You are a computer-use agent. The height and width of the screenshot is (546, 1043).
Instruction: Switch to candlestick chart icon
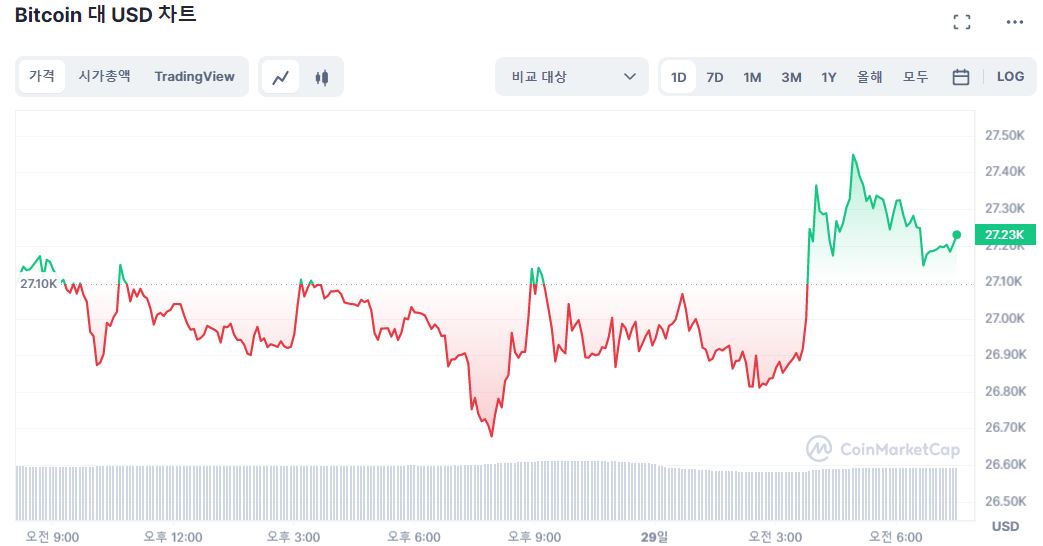tap(322, 77)
